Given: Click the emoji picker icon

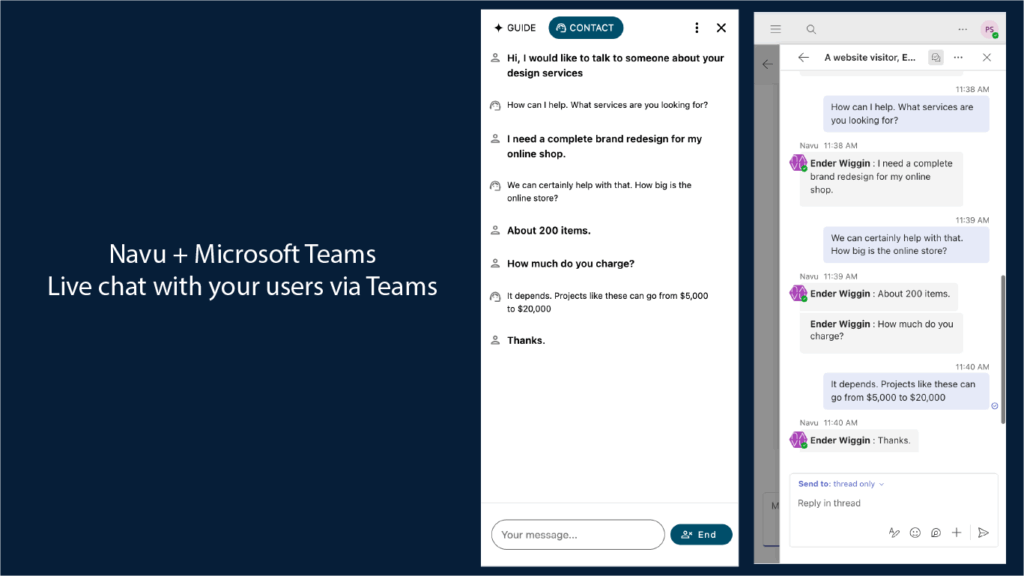Looking at the screenshot, I should click(x=915, y=533).
